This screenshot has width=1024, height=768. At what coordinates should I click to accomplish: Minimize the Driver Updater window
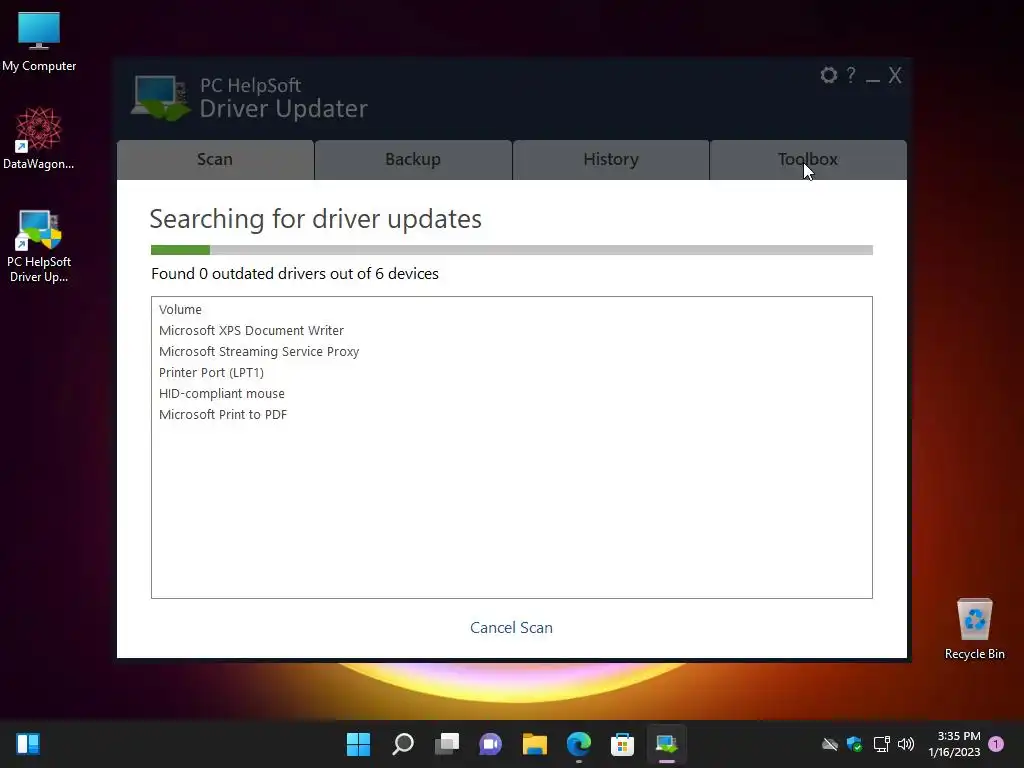[x=873, y=80]
